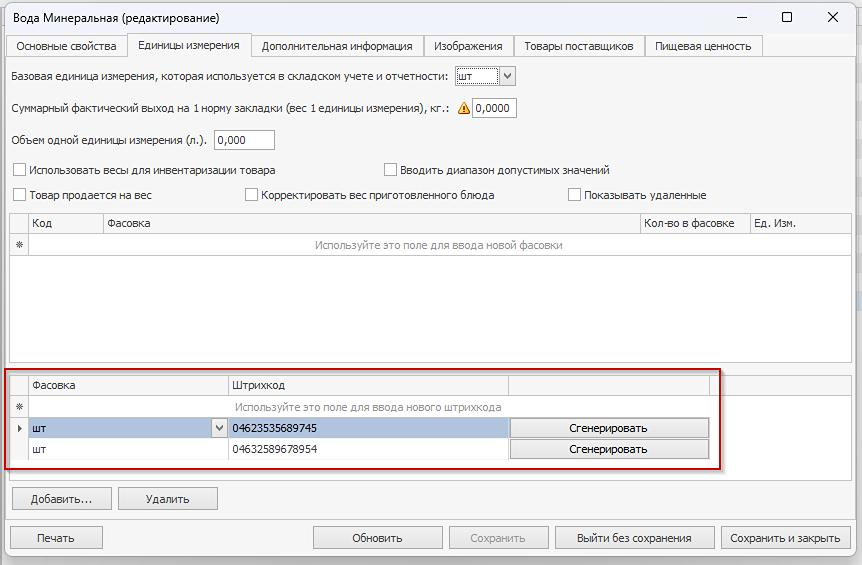Click the Добавить... button
The image size is (862, 565).
[61, 498]
